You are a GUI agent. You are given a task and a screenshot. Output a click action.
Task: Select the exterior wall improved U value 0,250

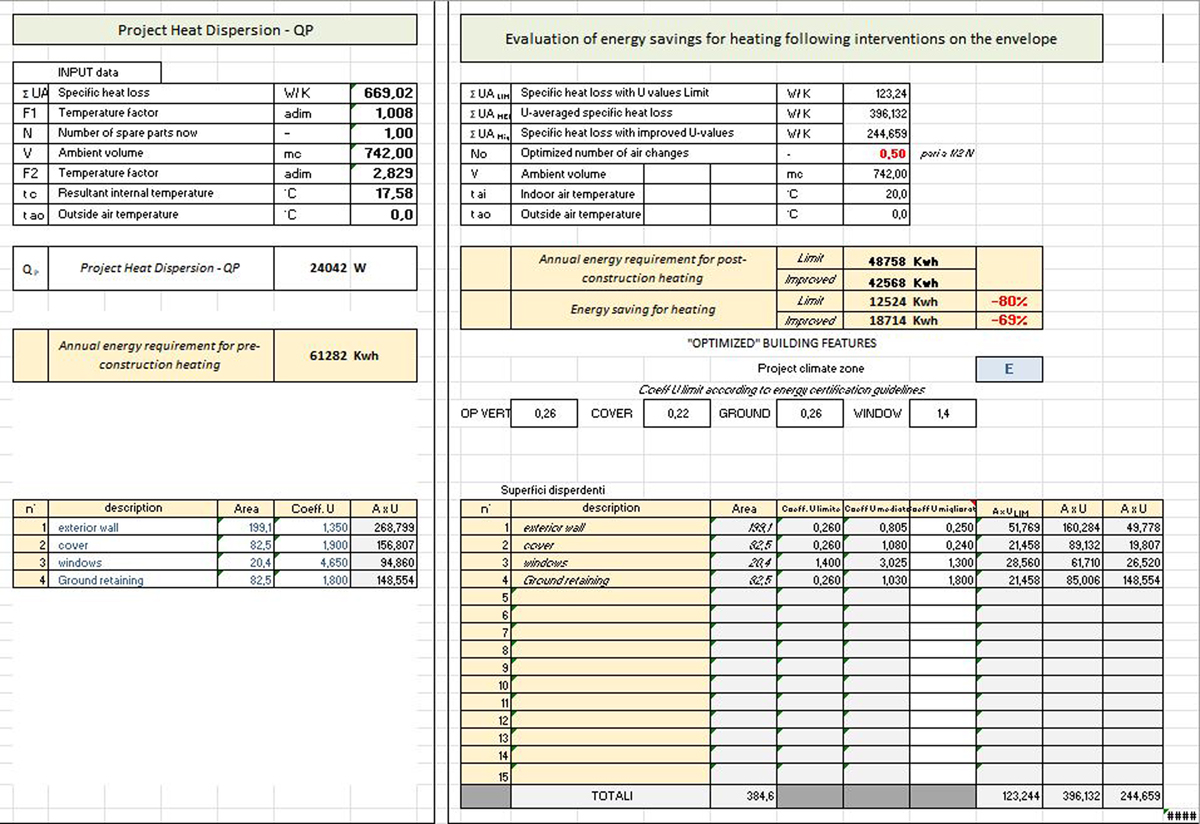click(943, 527)
